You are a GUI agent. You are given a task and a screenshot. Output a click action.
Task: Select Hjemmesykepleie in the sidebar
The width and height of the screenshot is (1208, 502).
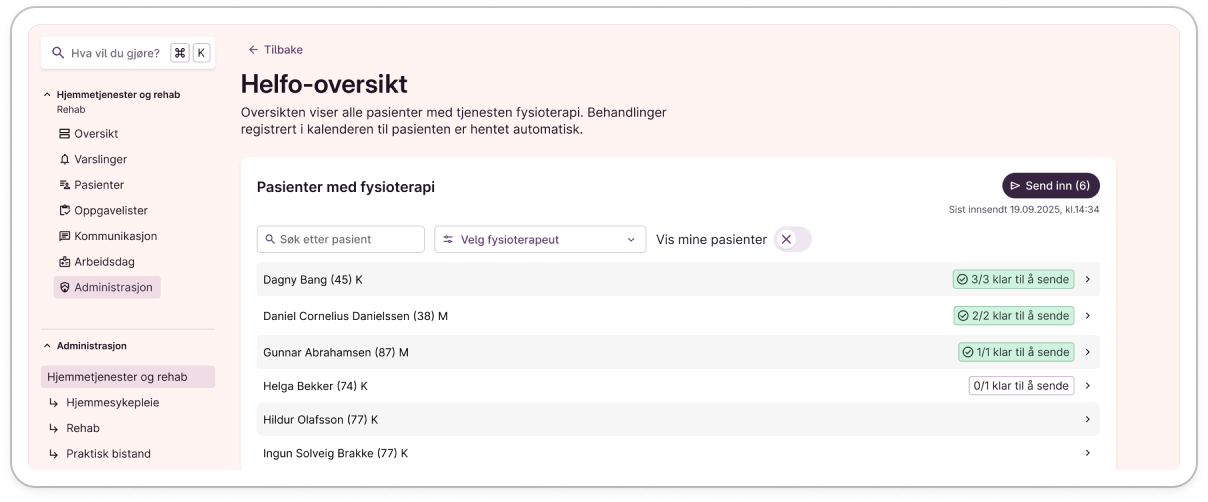tap(112, 403)
